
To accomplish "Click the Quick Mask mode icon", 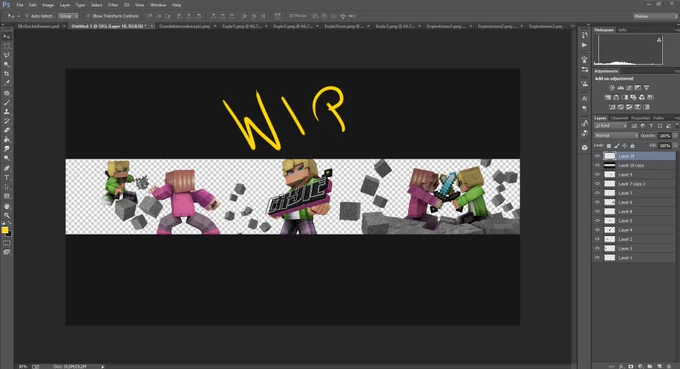I will [7, 243].
